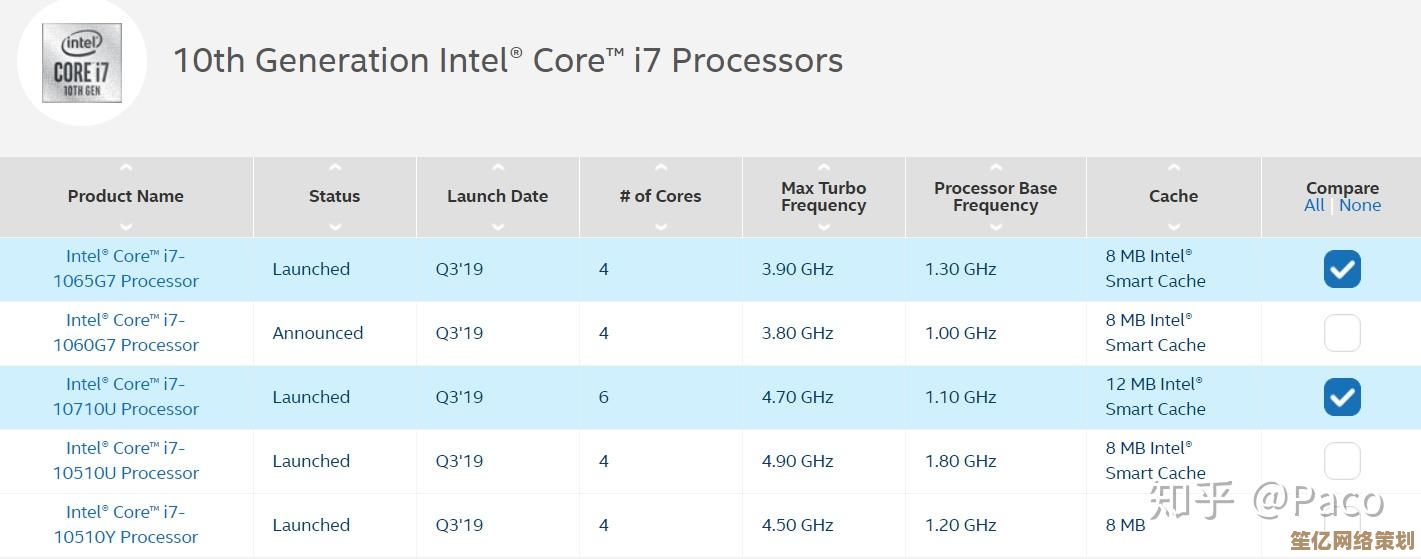
Task: Open Intel Core i7-10510Y Processor link
Action: [126, 525]
